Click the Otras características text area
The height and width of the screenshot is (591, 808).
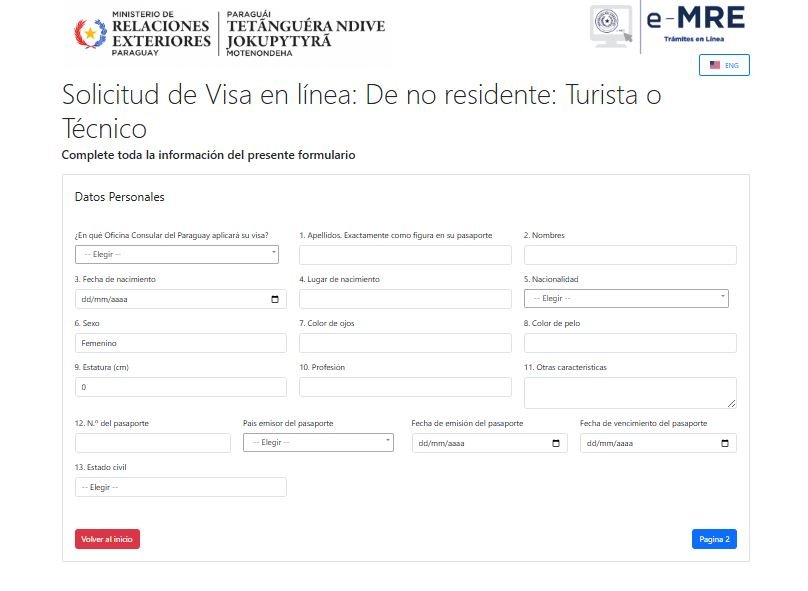[x=630, y=392]
